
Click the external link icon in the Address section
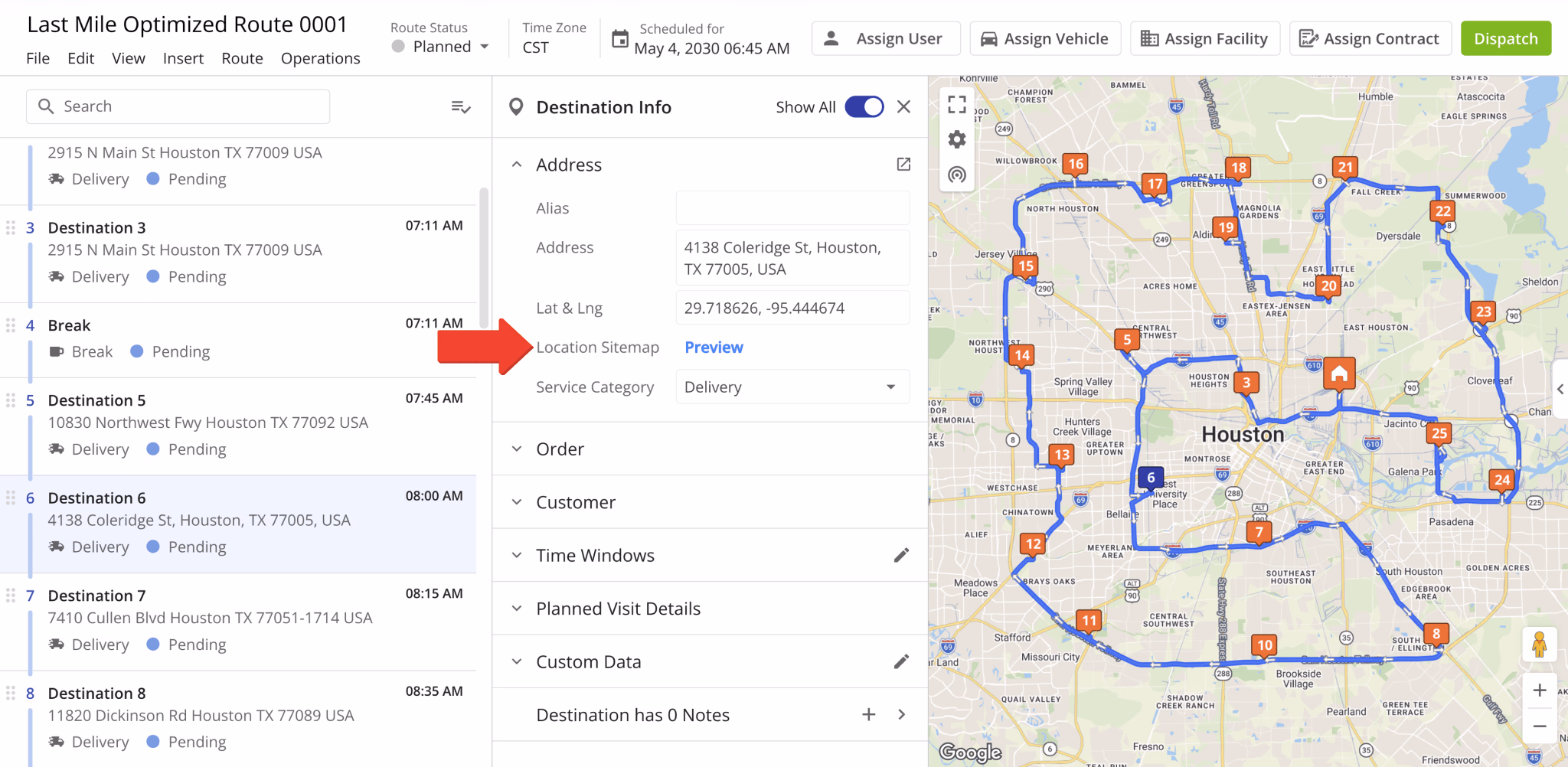pos(903,164)
